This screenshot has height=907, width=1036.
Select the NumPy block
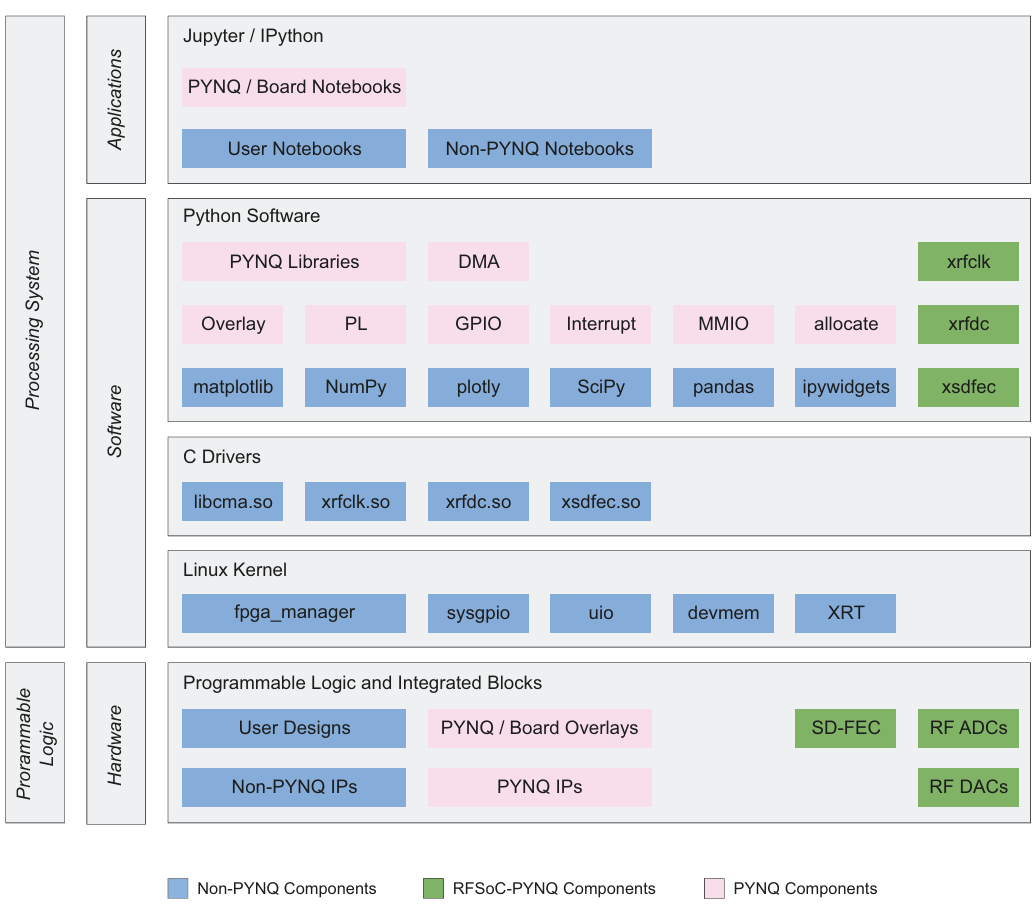(x=355, y=387)
